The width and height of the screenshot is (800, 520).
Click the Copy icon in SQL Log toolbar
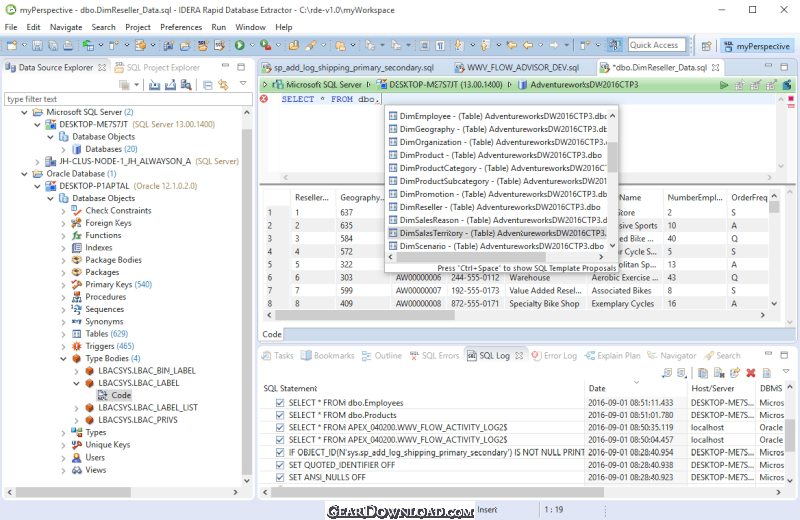point(703,373)
